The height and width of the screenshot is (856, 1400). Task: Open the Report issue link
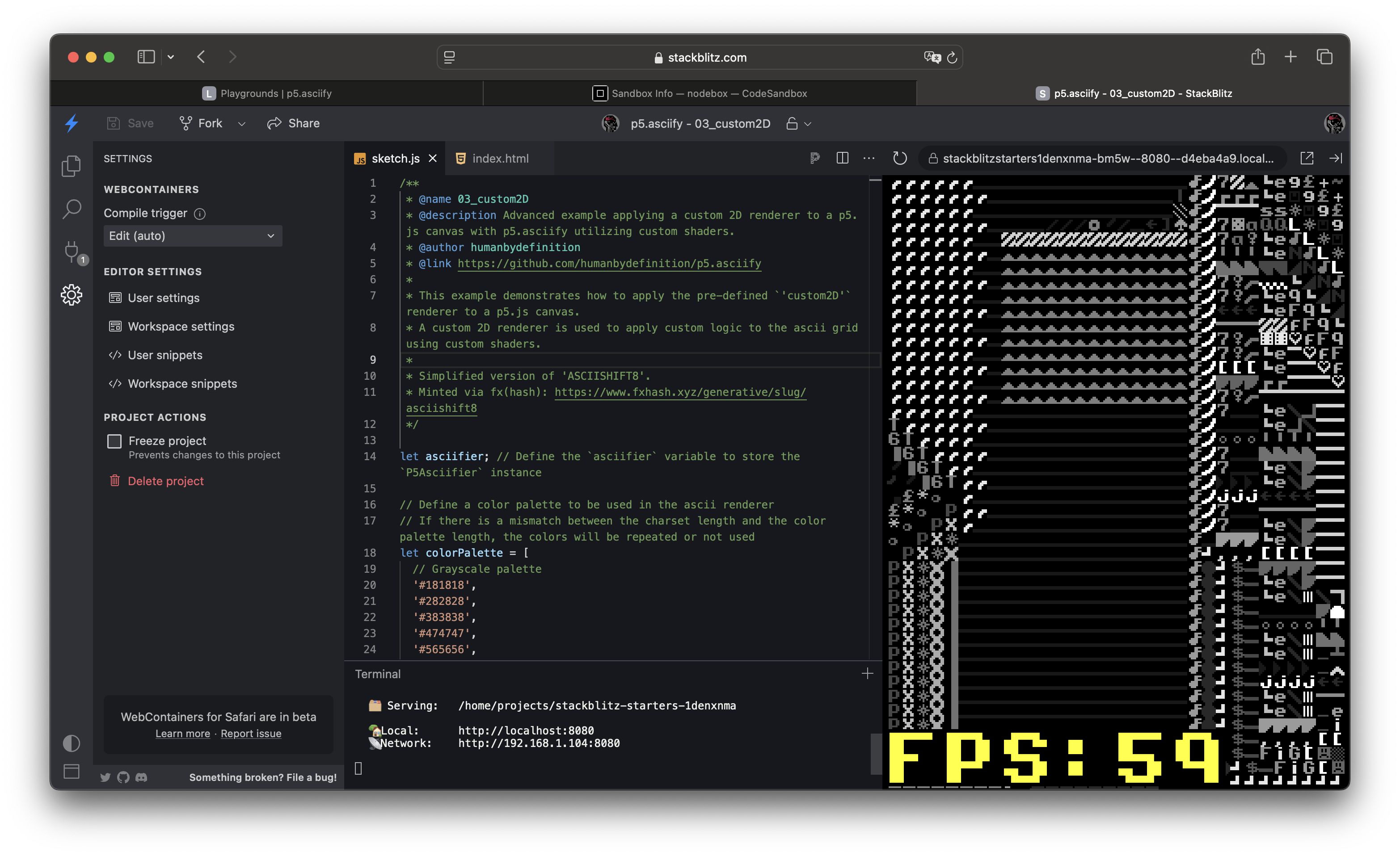251,733
